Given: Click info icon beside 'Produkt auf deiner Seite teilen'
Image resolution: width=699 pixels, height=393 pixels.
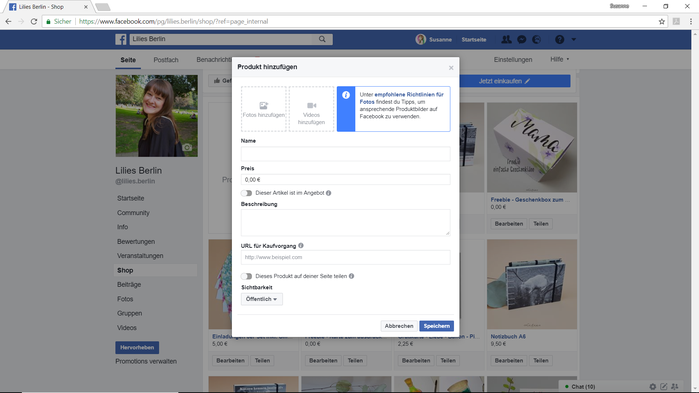Looking at the screenshot, I should [352, 276].
